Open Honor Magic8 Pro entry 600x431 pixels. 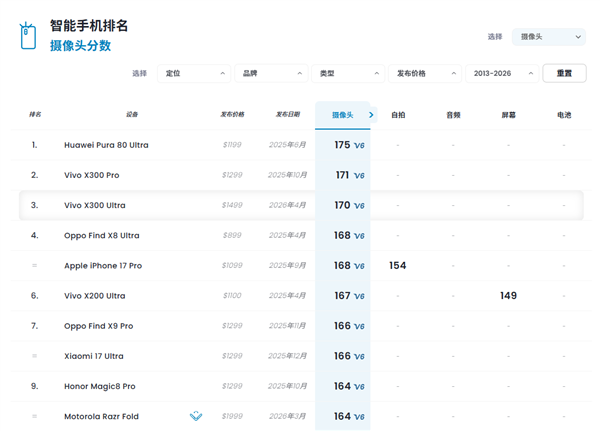point(99,386)
